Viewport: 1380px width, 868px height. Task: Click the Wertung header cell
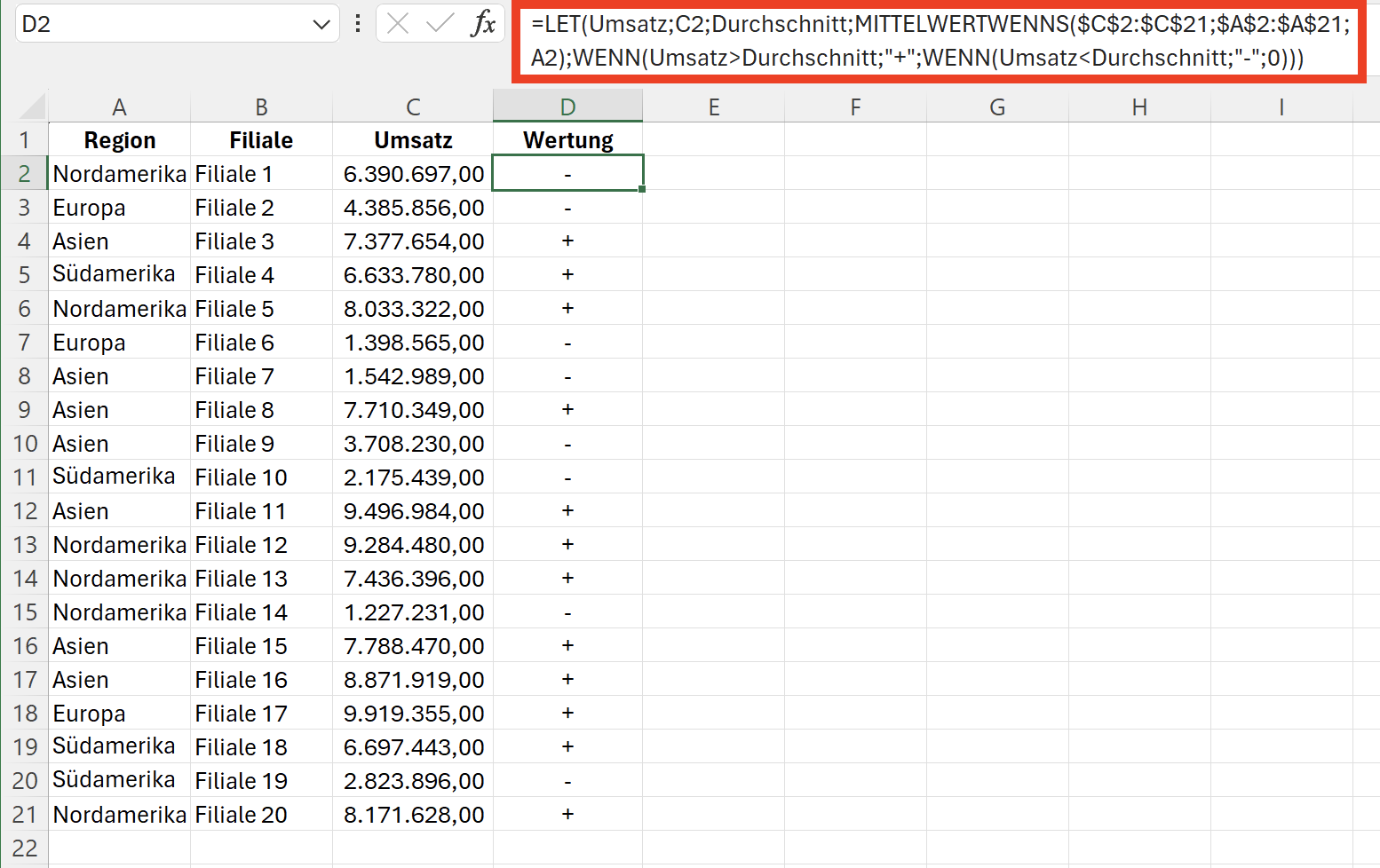[567, 139]
